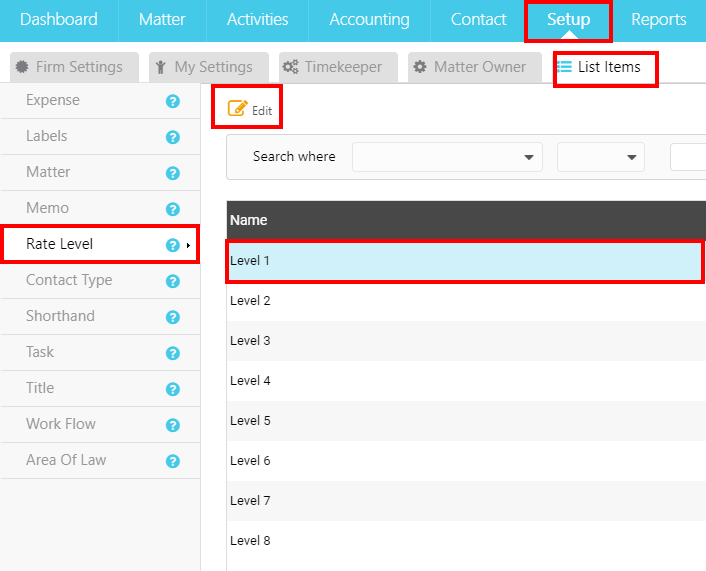
Task: Switch to the List Items tab
Action: [606, 68]
